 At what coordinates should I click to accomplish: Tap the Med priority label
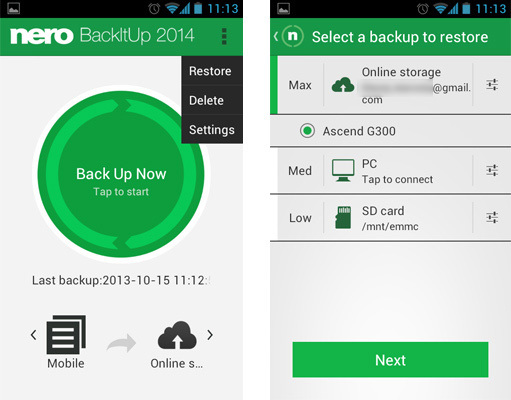coord(300,171)
